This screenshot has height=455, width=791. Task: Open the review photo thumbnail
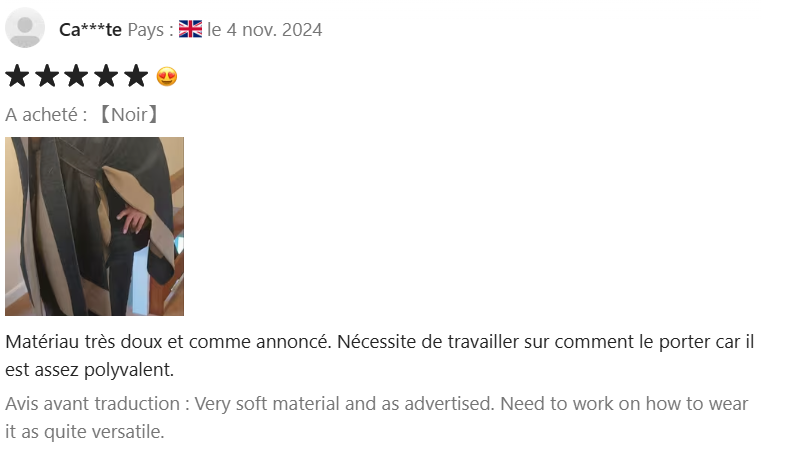[x=94, y=226]
